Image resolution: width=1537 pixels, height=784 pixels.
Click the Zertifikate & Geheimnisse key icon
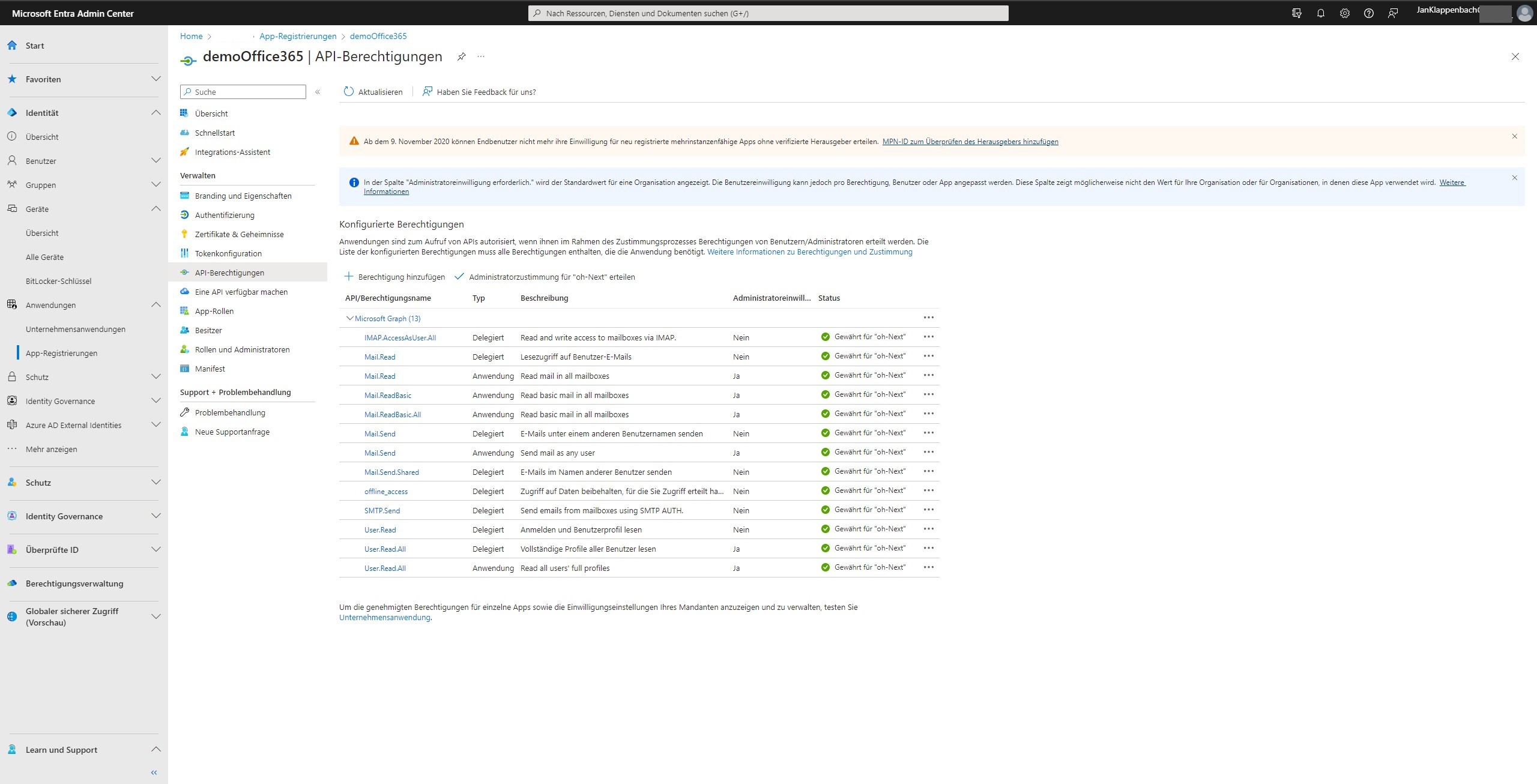(184, 234)
